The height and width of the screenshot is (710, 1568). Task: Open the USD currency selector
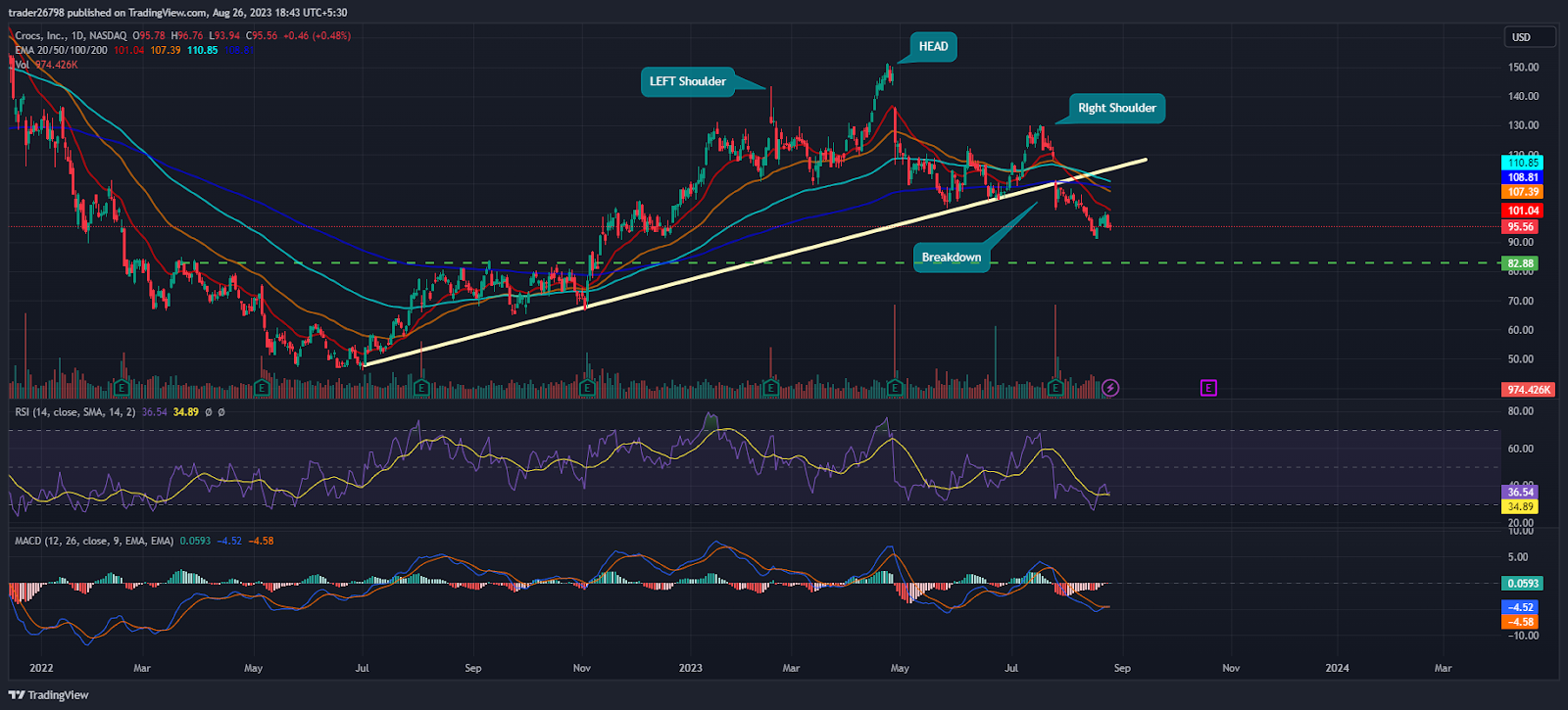[x=1530, y=37]
